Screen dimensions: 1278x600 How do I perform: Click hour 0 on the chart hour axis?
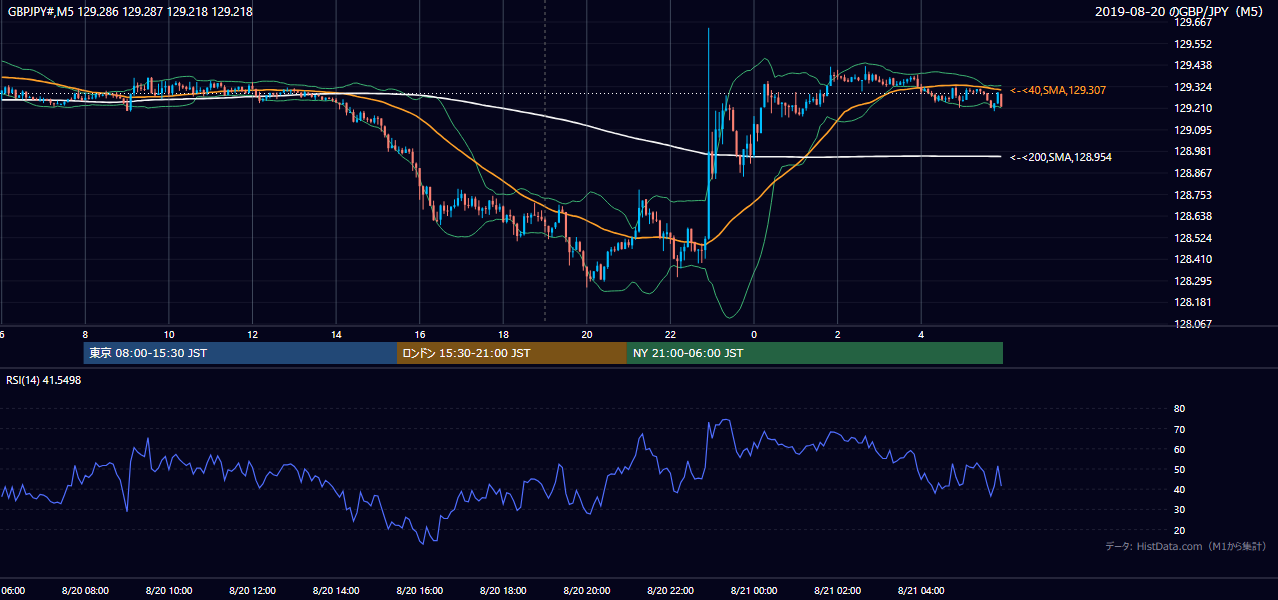[754, 335]
